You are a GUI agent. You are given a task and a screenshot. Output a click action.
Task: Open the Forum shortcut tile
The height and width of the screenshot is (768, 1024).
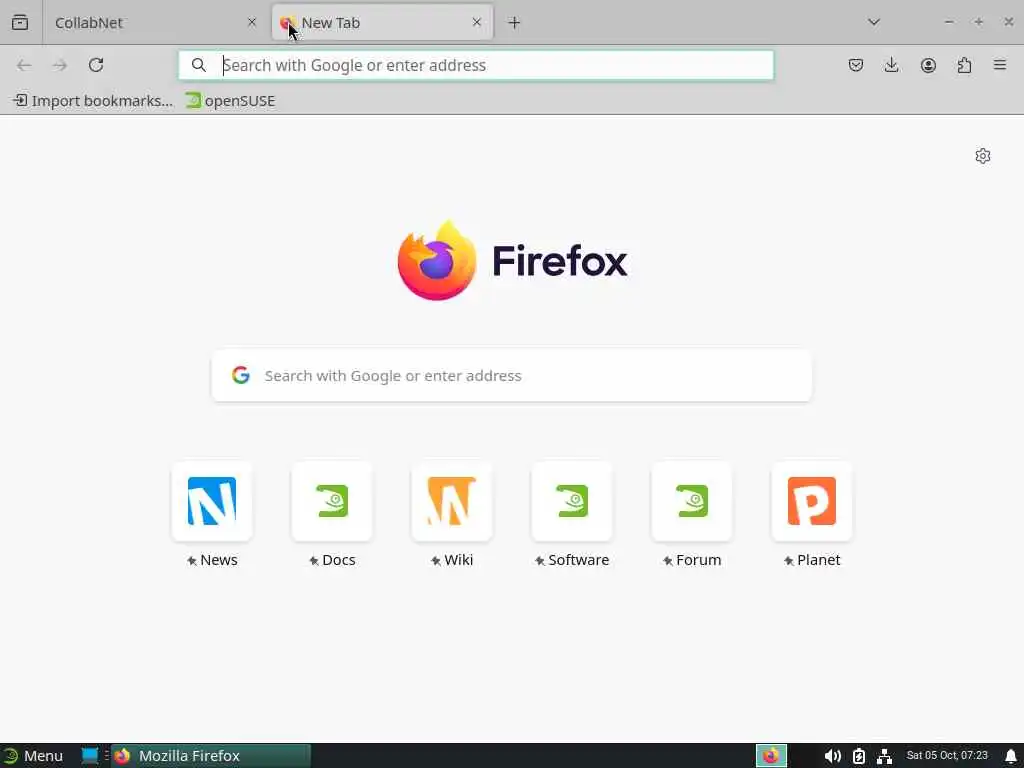[692, 502]
